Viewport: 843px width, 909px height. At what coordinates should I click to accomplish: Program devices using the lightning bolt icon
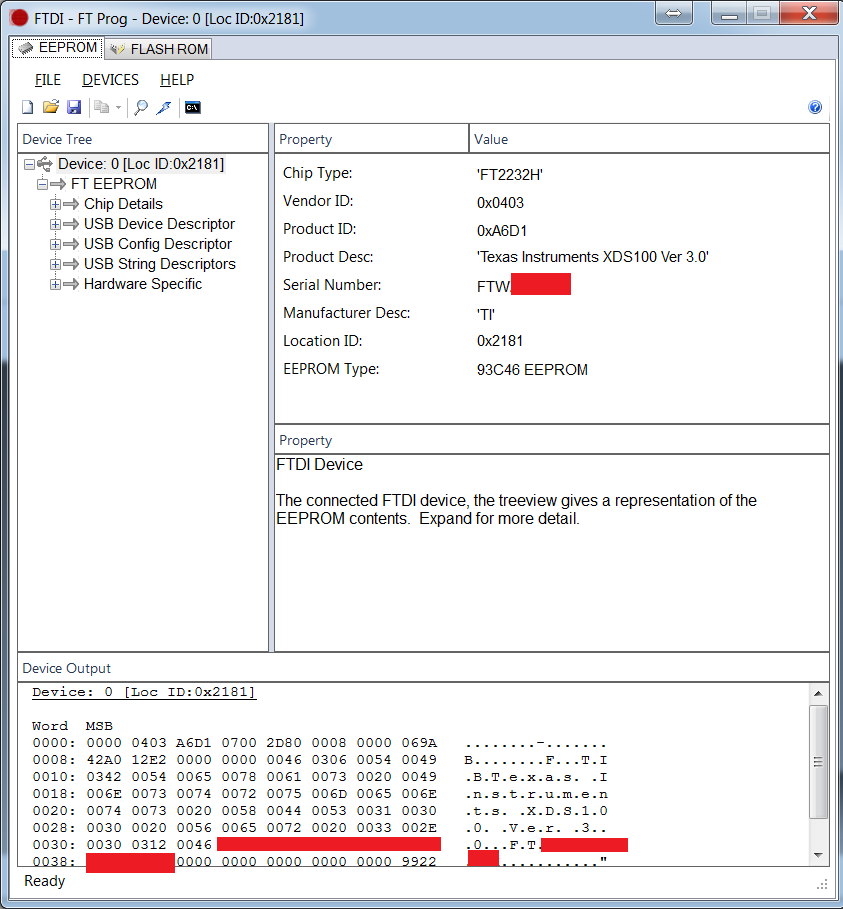(164, 107)
